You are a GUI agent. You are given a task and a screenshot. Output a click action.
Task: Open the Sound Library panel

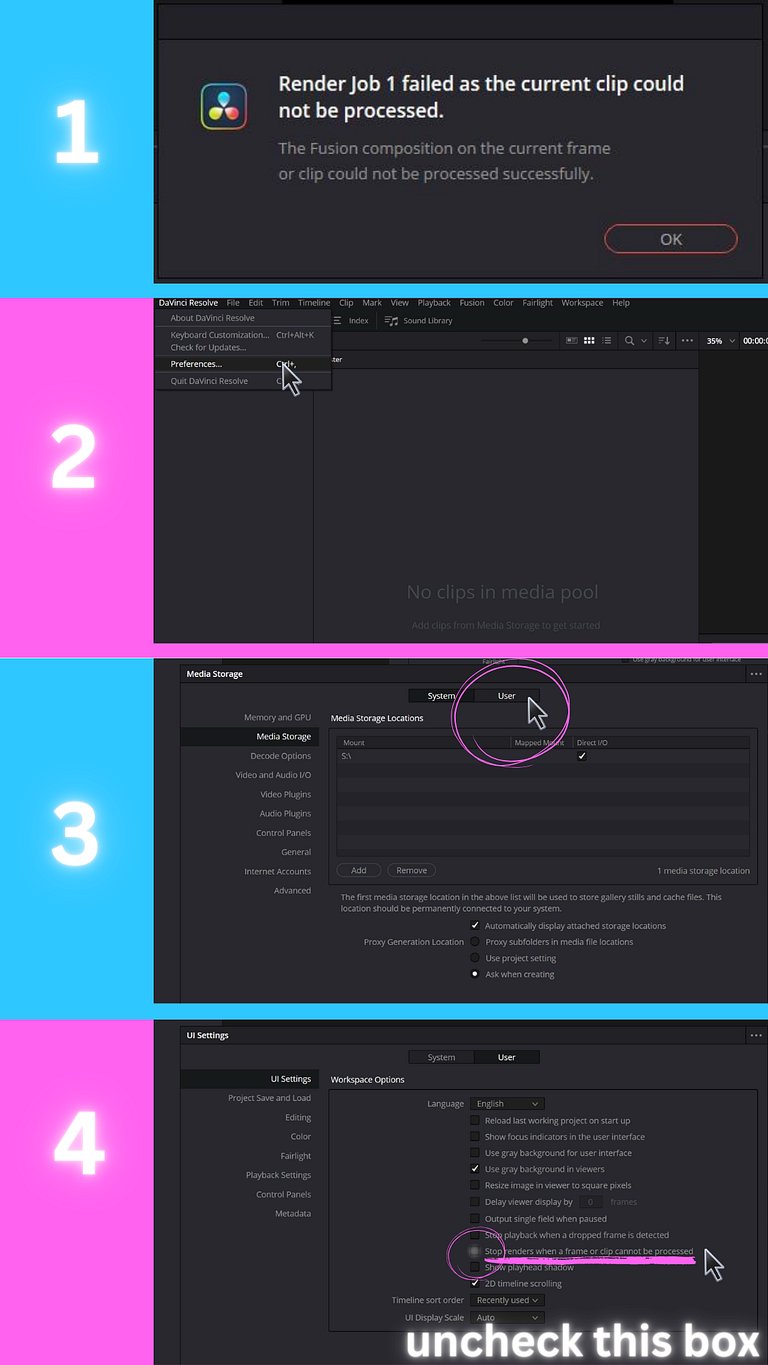click(418, 321)
